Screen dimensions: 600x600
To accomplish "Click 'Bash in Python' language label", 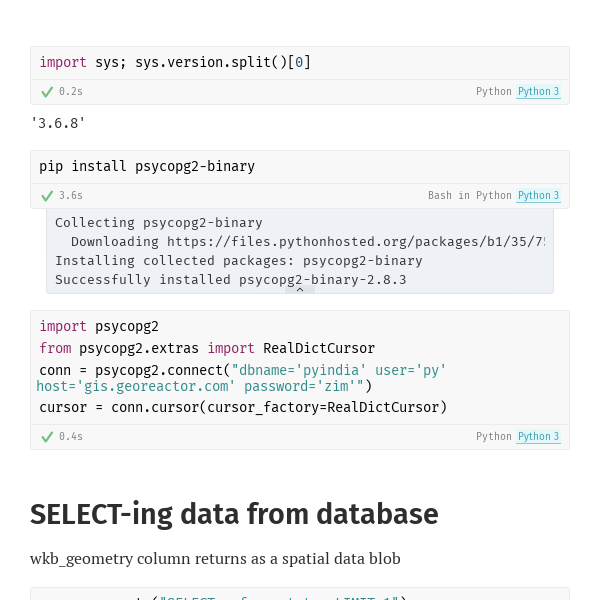I will (x=470, y=196).
